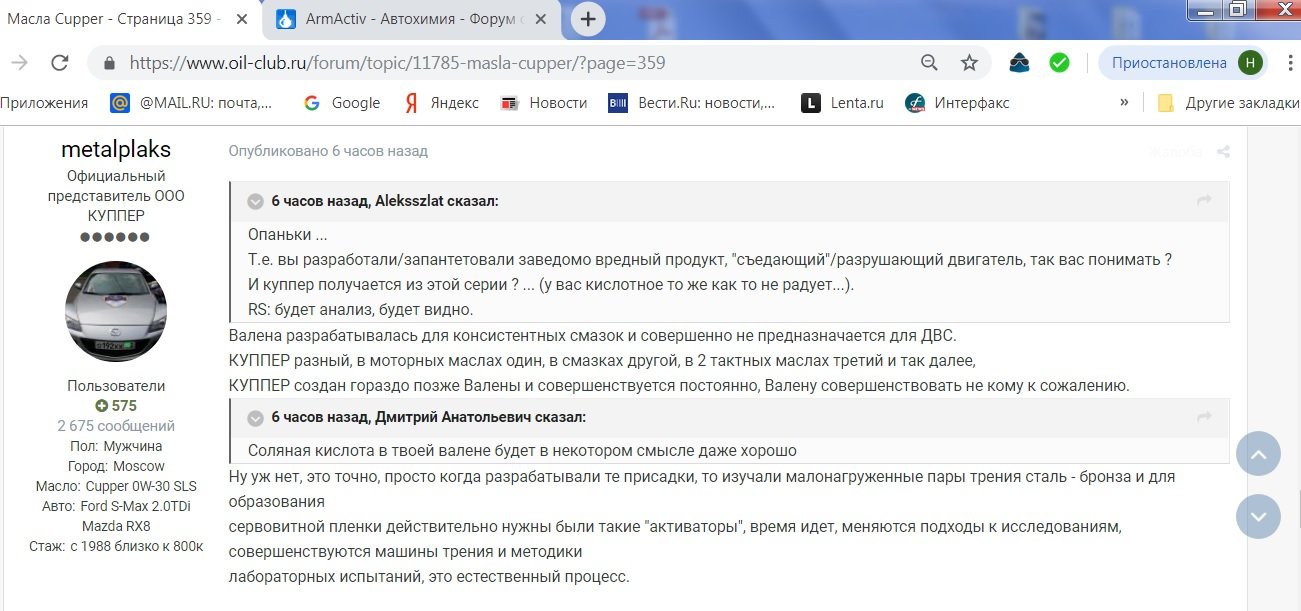Click the 'Город: Moscow' profile line
1301x611 pixels.
pos(116,466)
